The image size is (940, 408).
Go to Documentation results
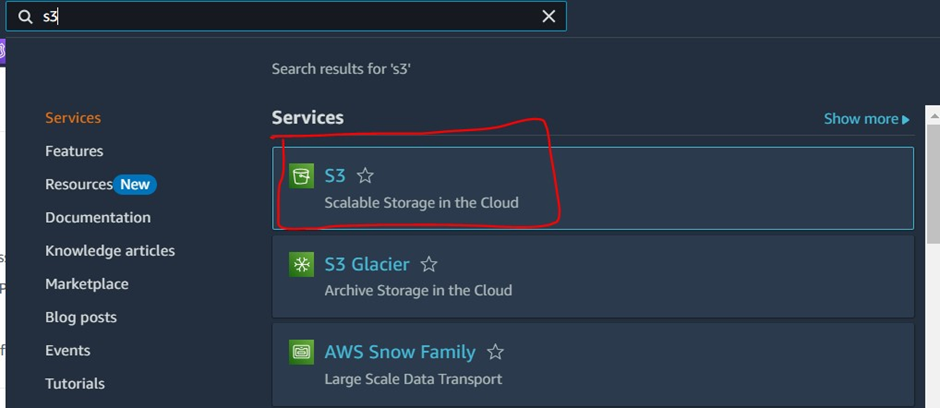point(98,217)
